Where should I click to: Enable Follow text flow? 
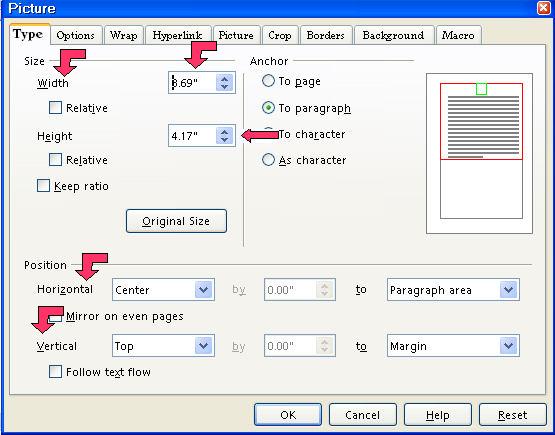[x=55, y=372]
